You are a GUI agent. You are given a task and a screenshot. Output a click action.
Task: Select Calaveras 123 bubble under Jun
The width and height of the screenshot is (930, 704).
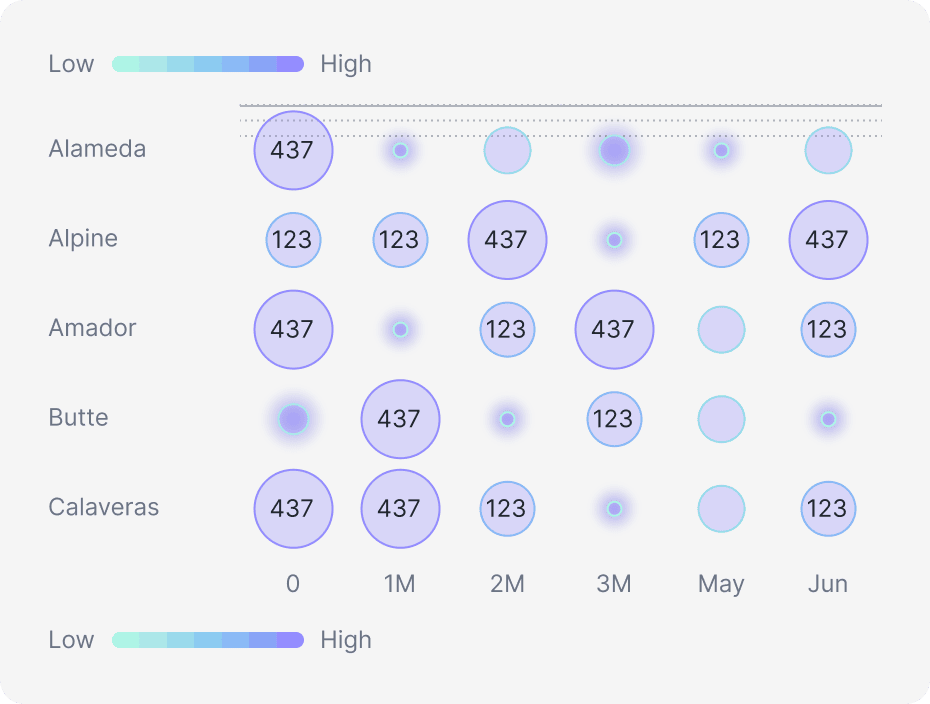point(828,508)
